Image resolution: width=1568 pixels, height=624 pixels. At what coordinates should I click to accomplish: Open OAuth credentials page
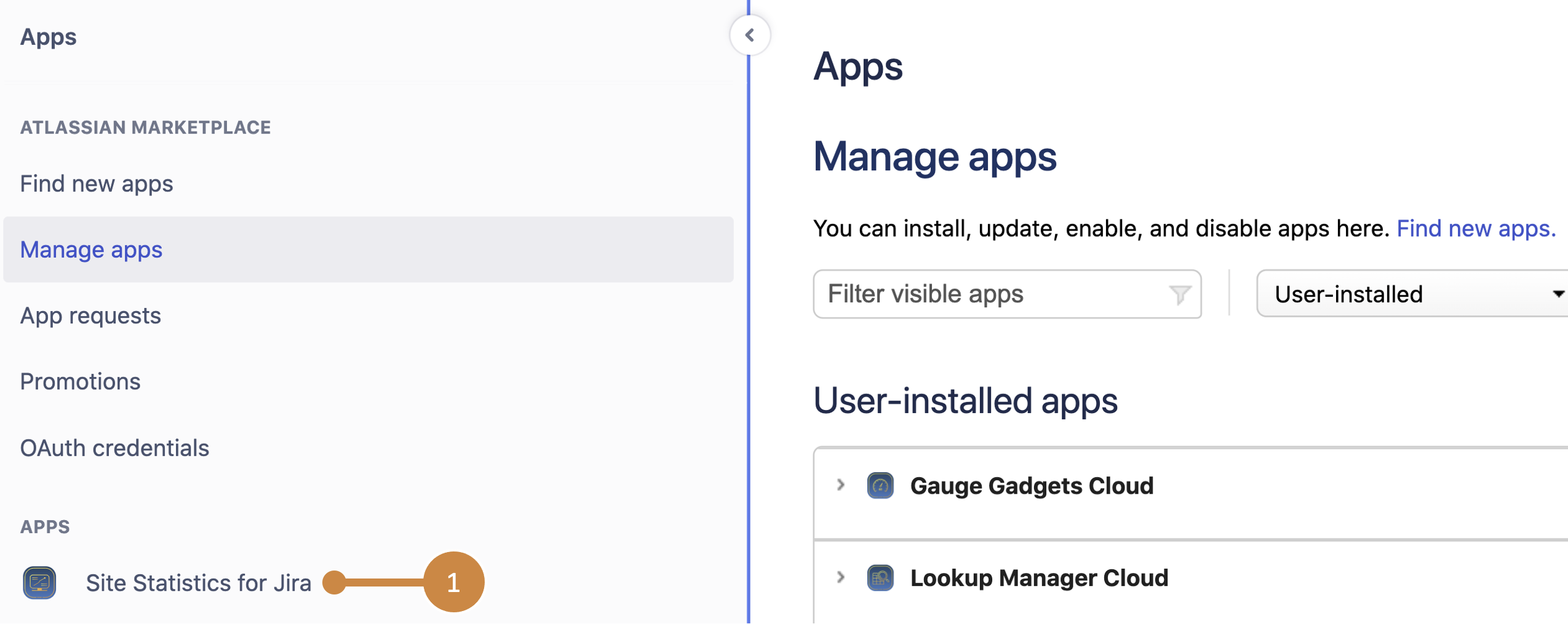114,448
